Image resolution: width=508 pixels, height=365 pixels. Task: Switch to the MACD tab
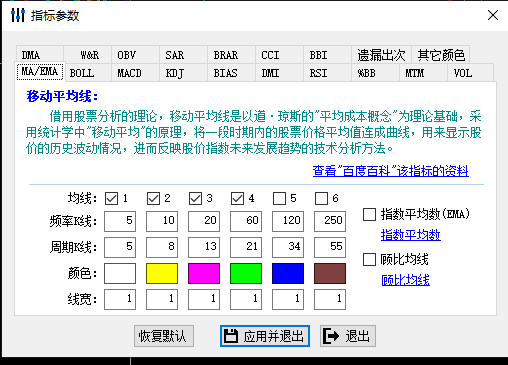(135, 73)
